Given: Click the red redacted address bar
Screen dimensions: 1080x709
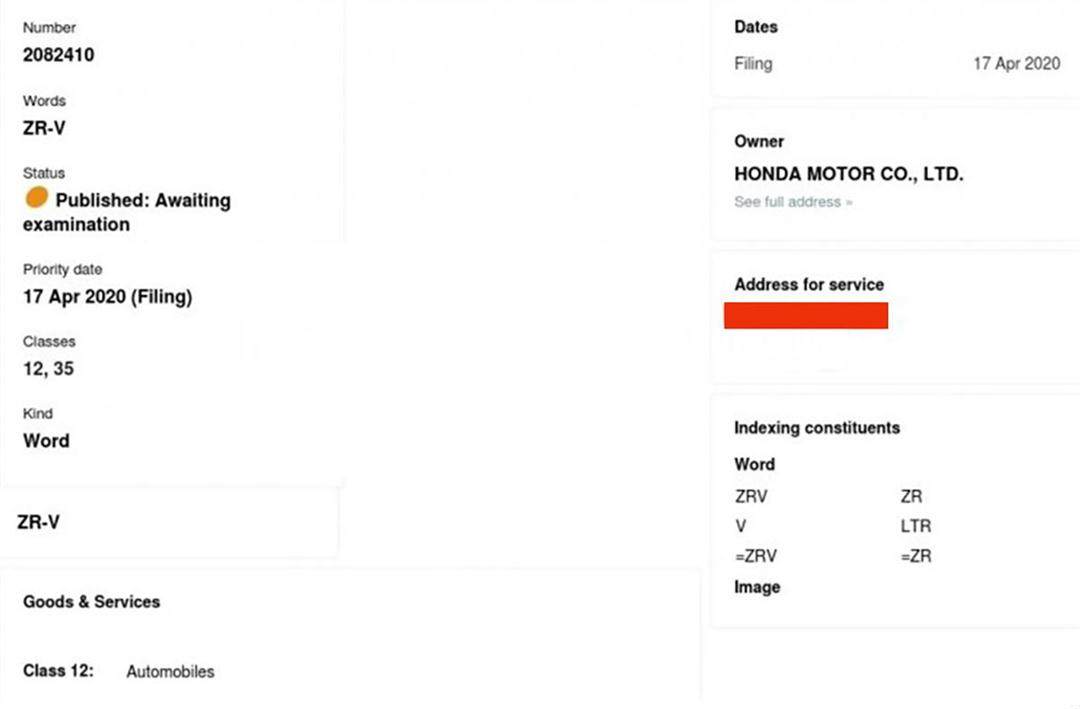Looking at the screenshot, I should pyautogui.click(x=806, y=314).
